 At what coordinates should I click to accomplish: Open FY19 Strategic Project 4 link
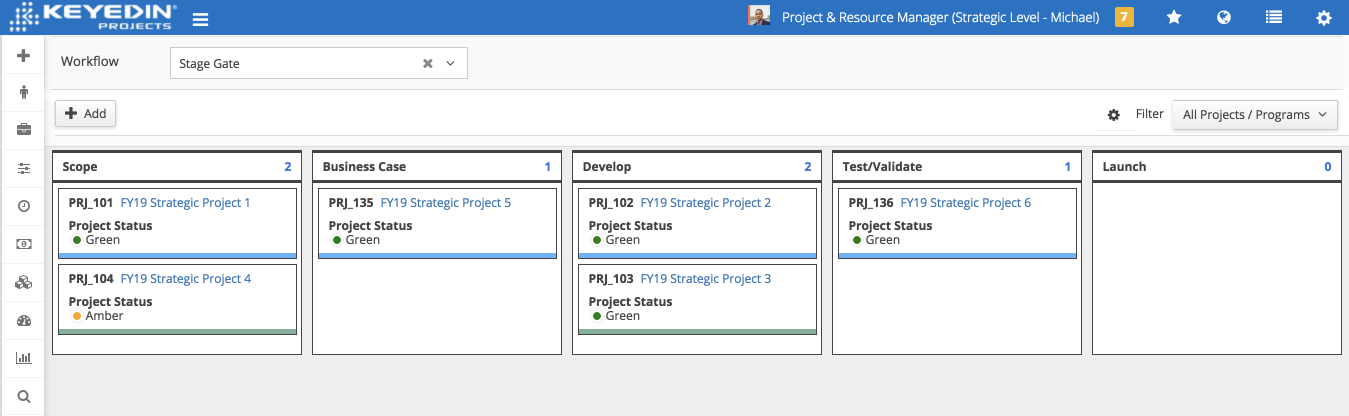(x=186, y=279)
